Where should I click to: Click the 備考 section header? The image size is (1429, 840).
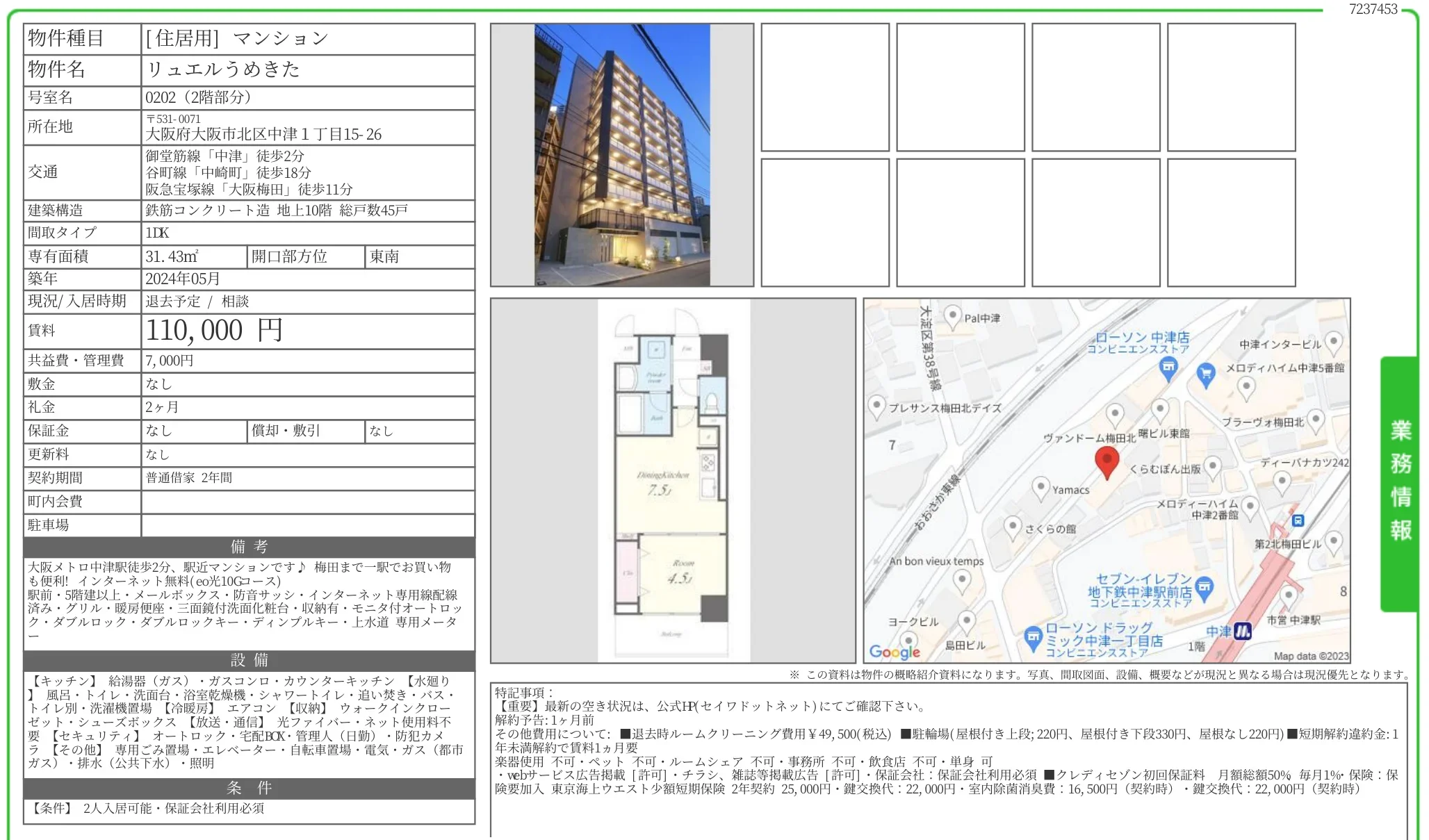point(249,547)
